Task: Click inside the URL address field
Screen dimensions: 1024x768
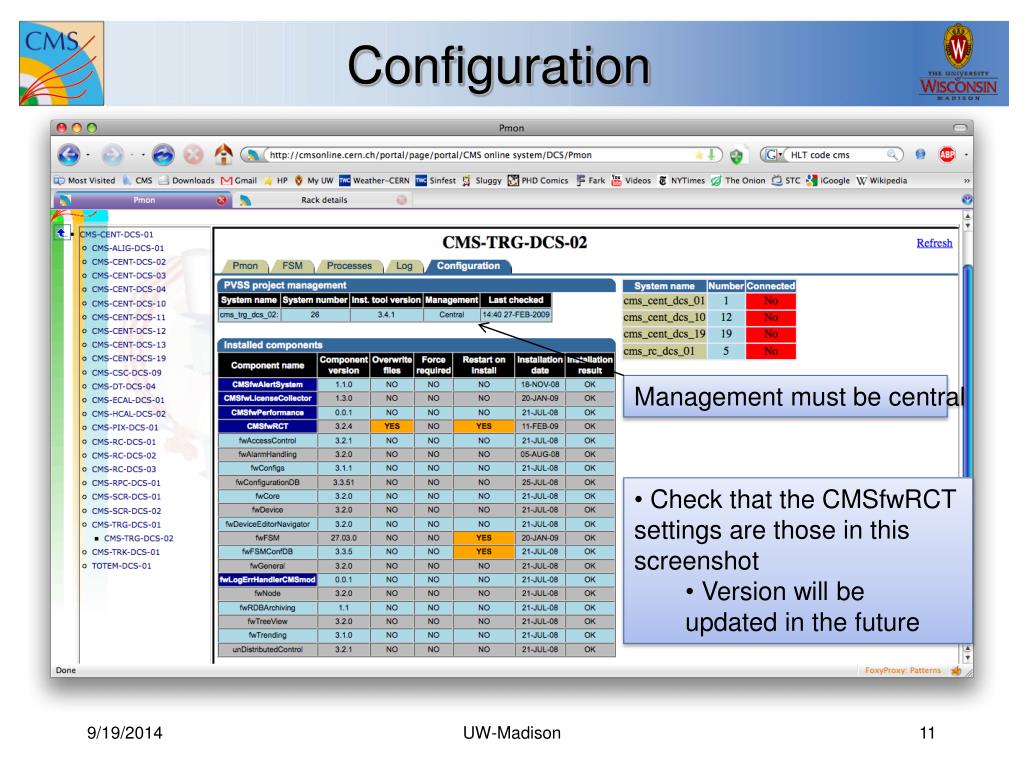Action: pyautogui.click(x=483, y=155)
